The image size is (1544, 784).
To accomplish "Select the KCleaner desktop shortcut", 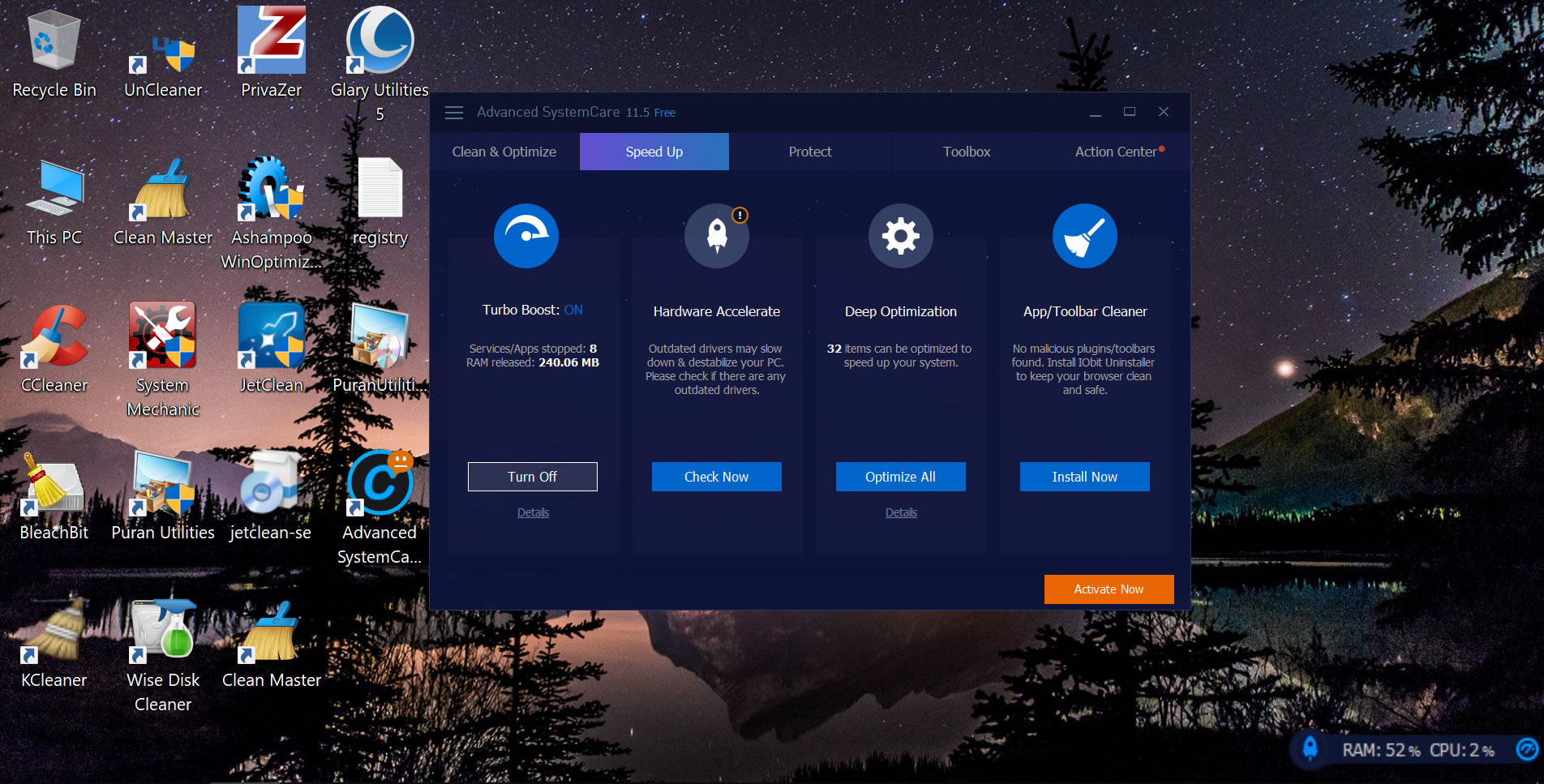I will point(54,645).
